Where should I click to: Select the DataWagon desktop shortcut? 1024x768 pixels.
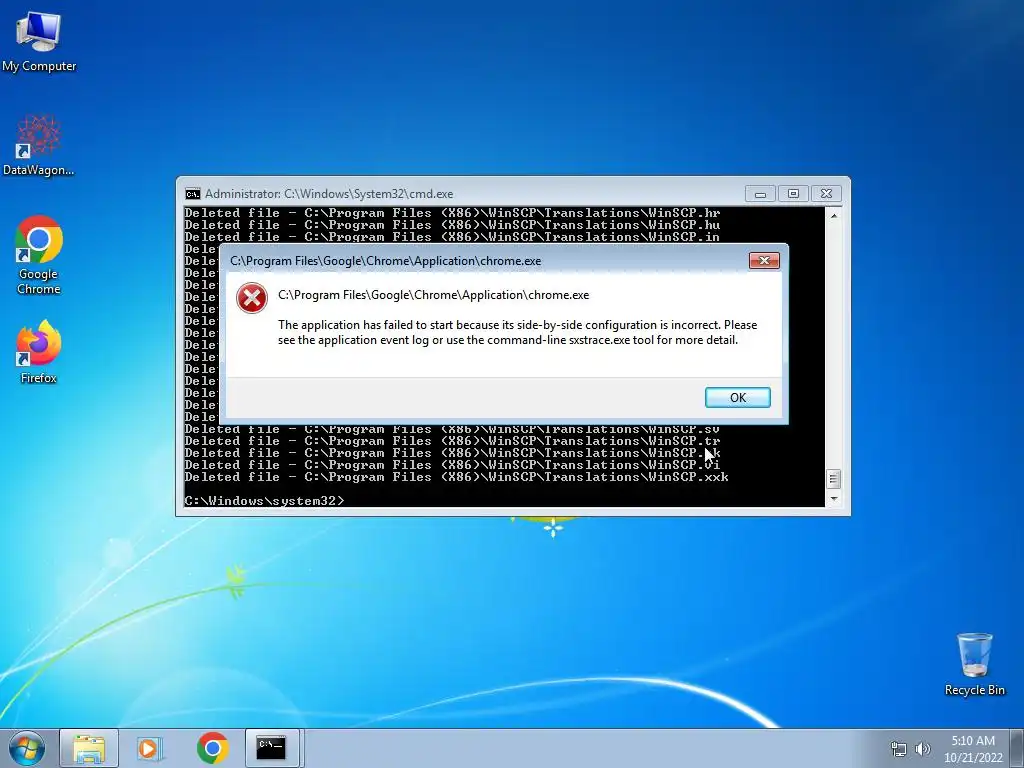pos(39,145)
